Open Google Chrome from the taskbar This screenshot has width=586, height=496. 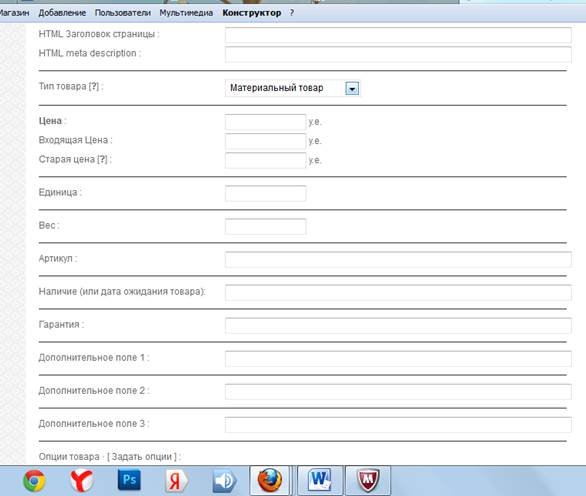(x=34, y=481)
